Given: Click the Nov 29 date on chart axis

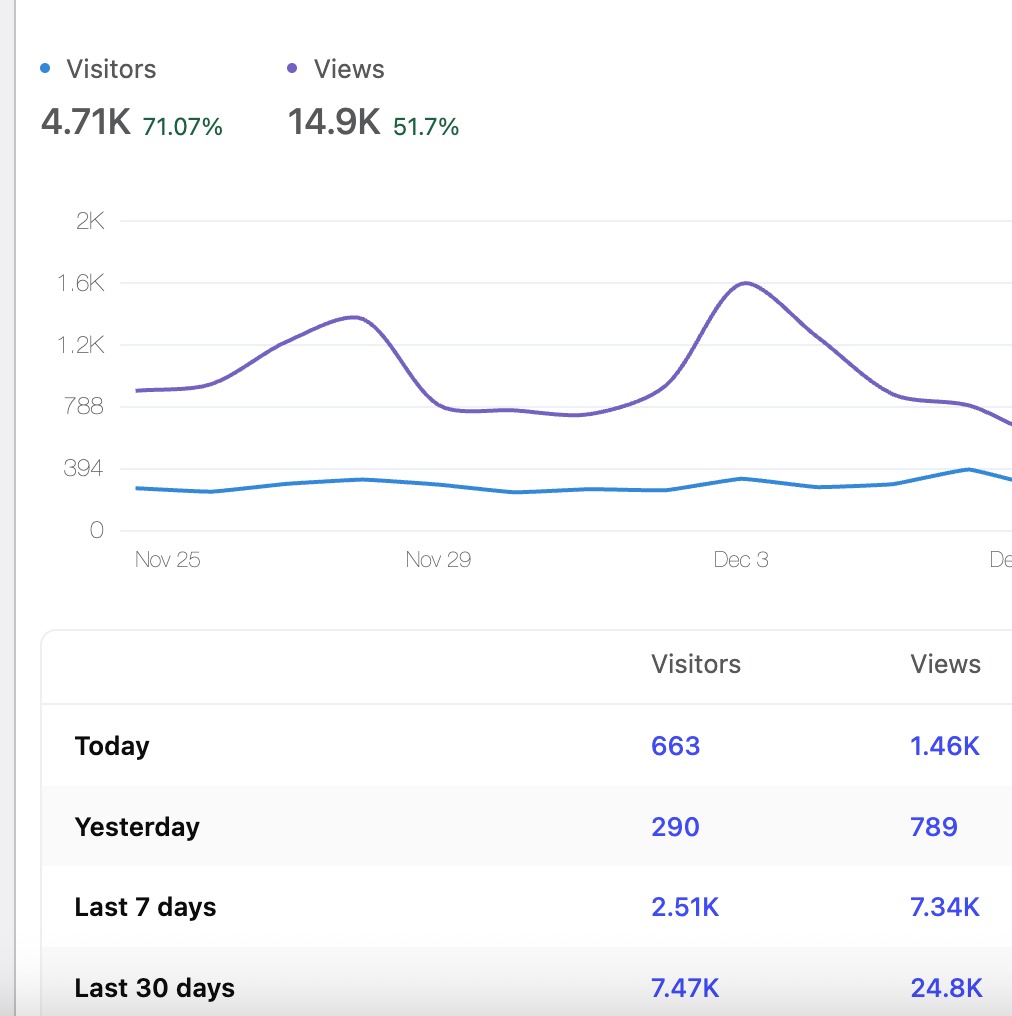Looking at the screenshot, I should click(x=438, y=560).
